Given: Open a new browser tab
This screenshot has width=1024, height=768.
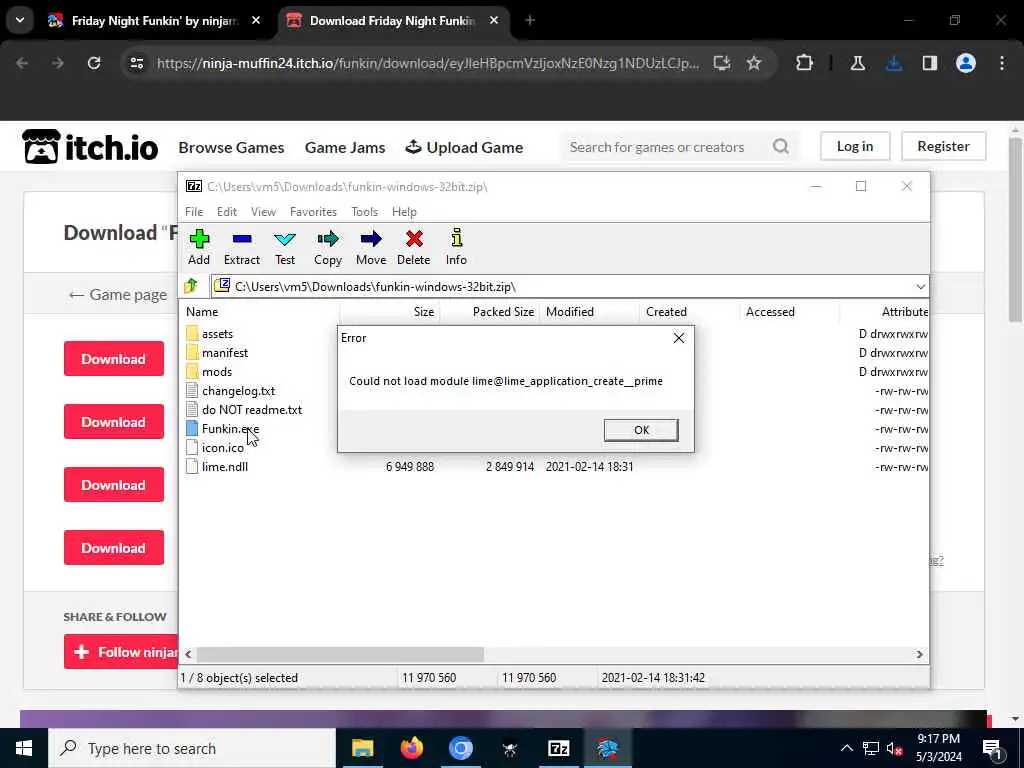Looking at the screenshot, I should [530, 21].
